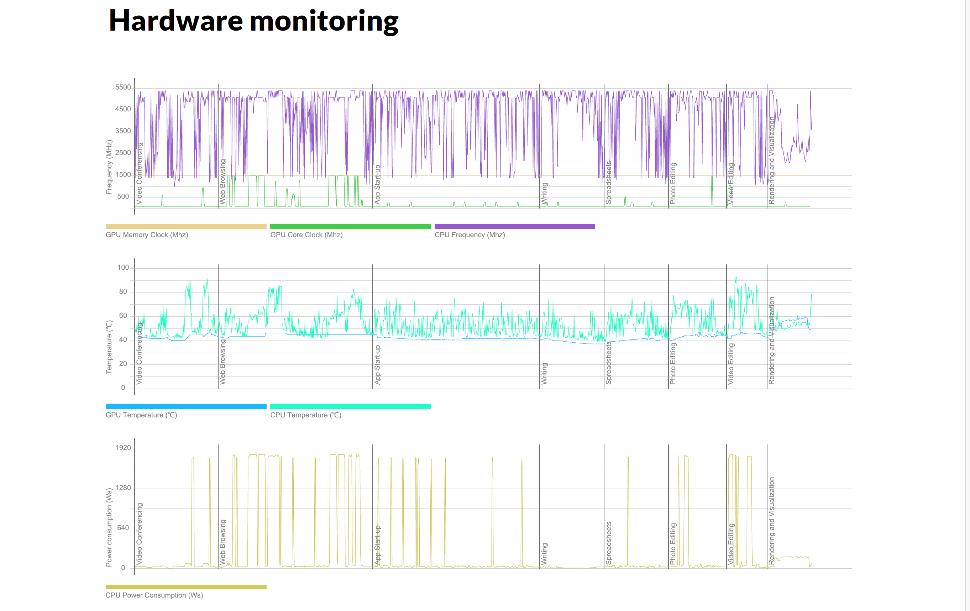Select Video Conferencing marker in temperature chart
The height and width of the screenshot is (611, 970).
[139, 354]
